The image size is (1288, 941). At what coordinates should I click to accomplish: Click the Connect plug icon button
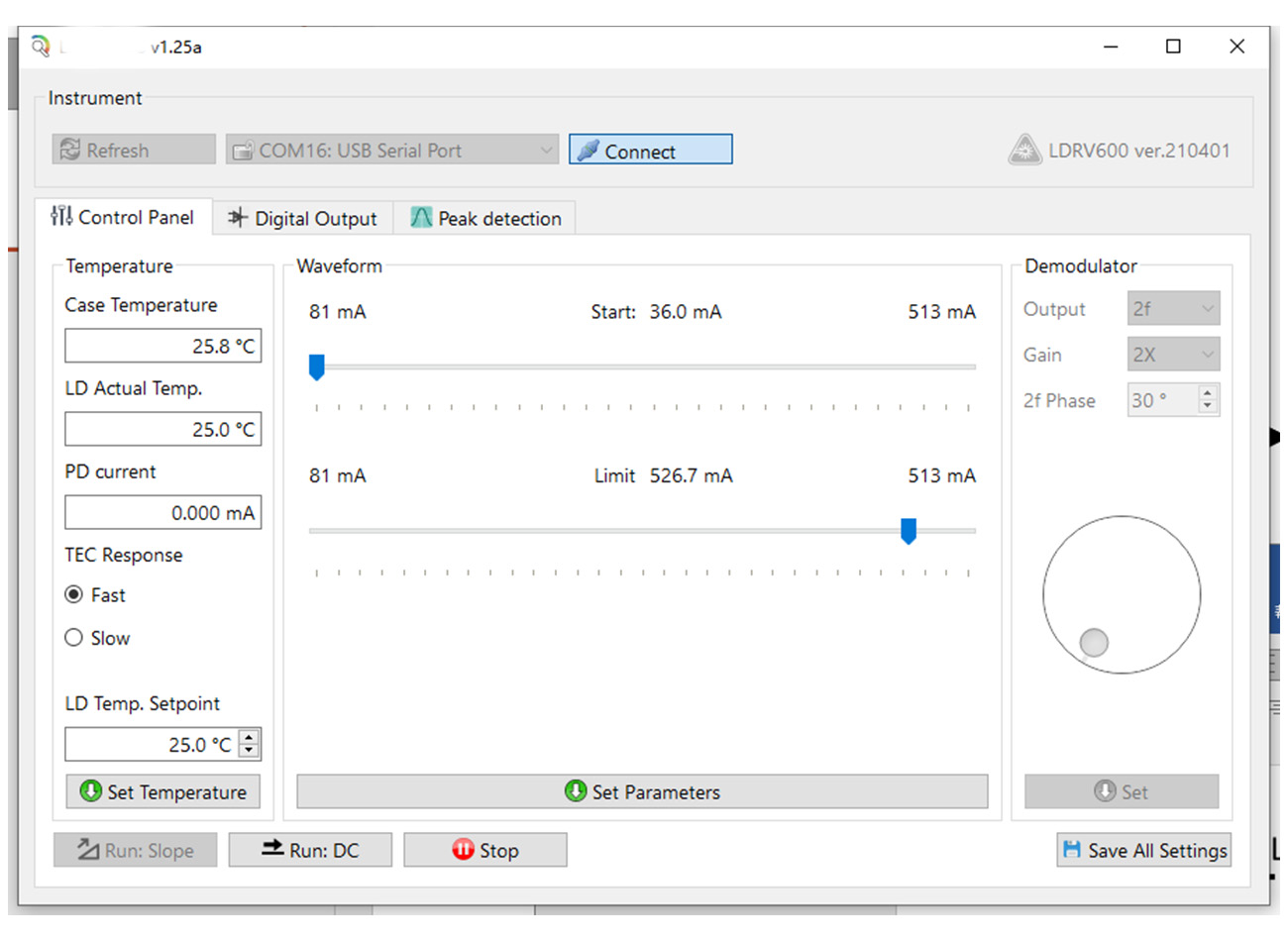click(589, 151)
